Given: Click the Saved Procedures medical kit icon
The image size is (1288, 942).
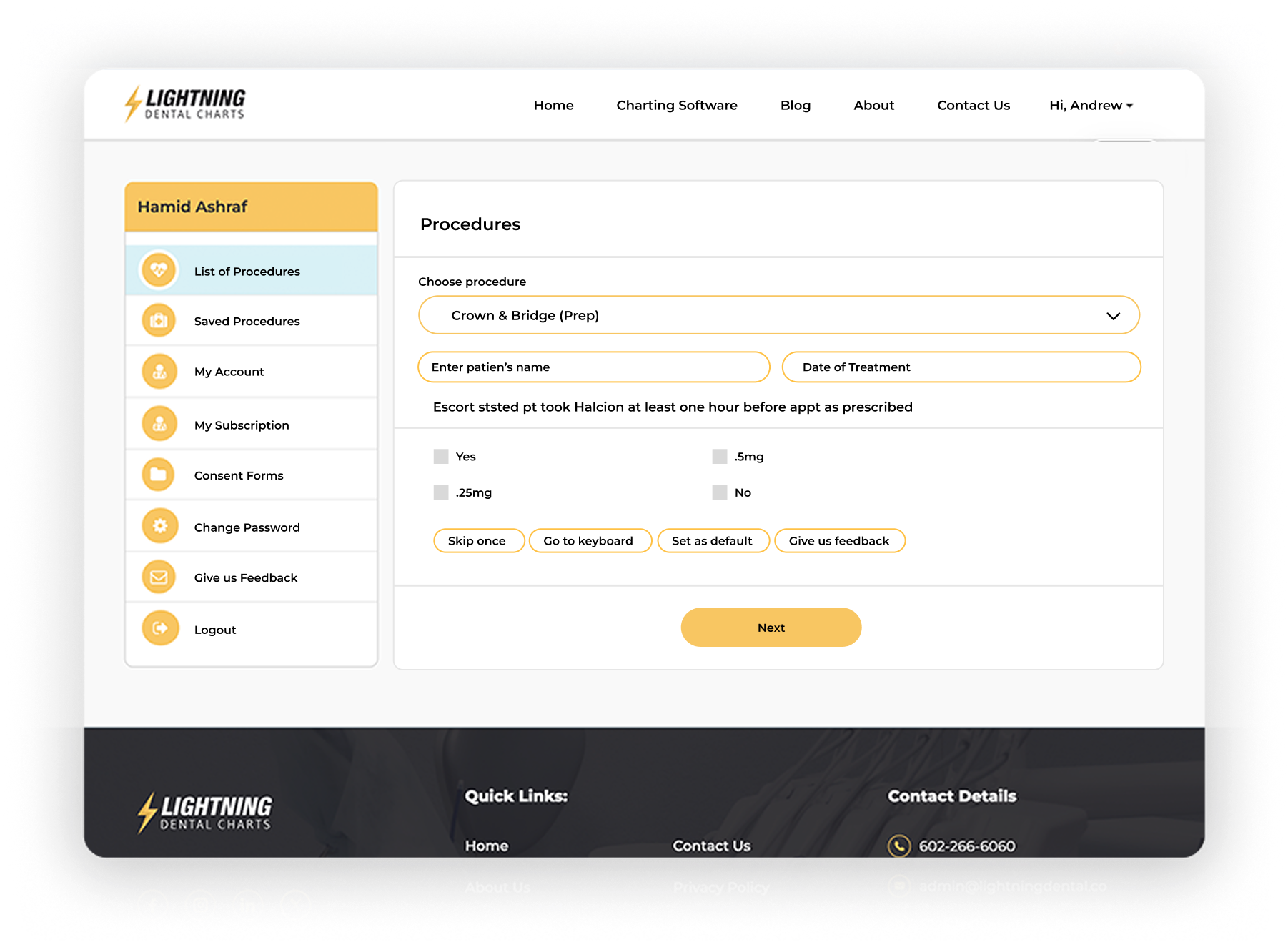Looking at the screenshot, I should pyautogui.click(x=159, y=321).
